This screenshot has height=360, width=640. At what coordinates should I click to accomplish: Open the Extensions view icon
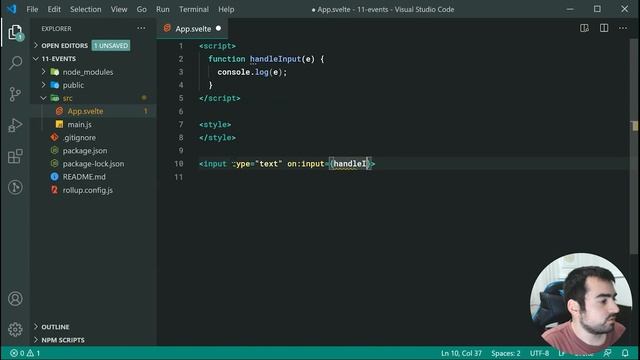click(x=15, y=156)
